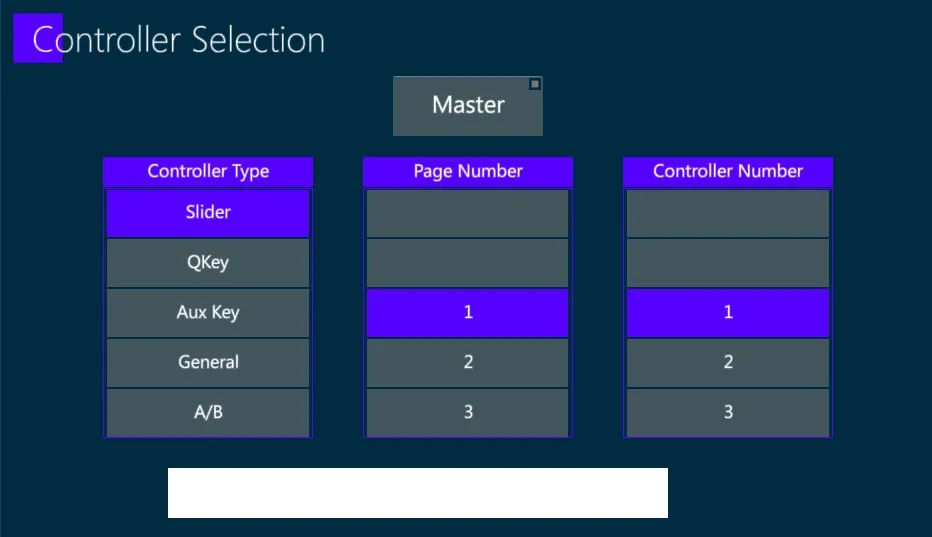Click the Master button

[468, 106]
